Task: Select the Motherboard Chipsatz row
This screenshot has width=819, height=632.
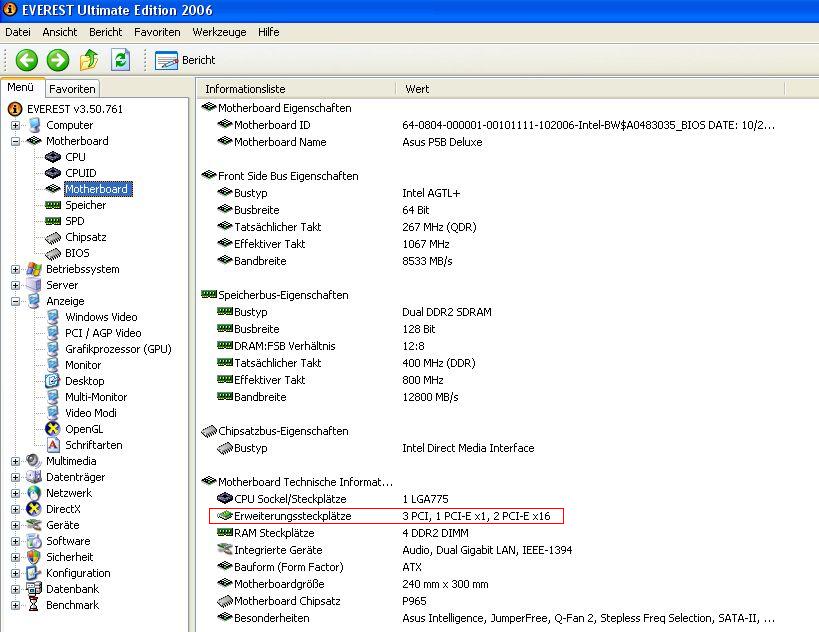Action: coord(321,601)
